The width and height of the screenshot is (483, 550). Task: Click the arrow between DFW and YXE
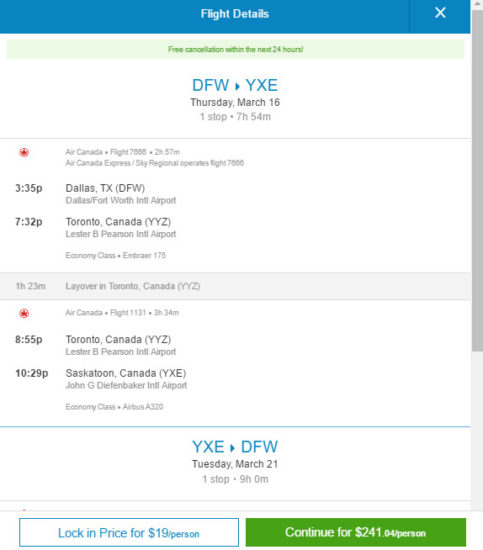click(x=237, y=86)
